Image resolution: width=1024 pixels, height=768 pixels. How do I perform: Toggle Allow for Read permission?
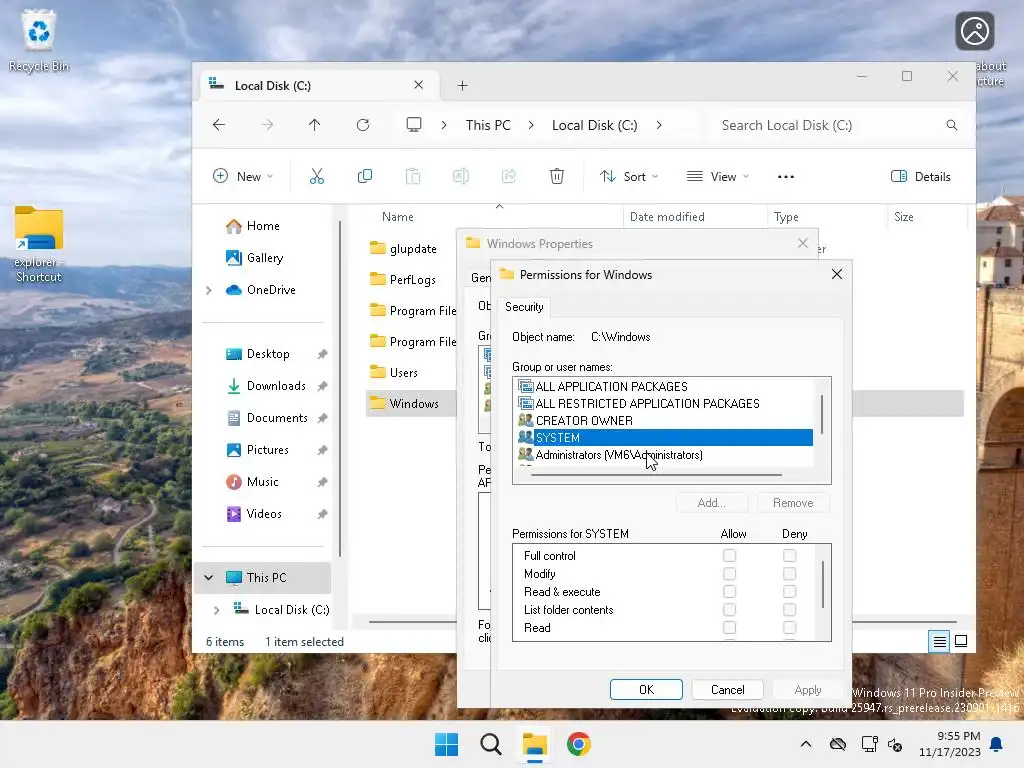point(729,628)
